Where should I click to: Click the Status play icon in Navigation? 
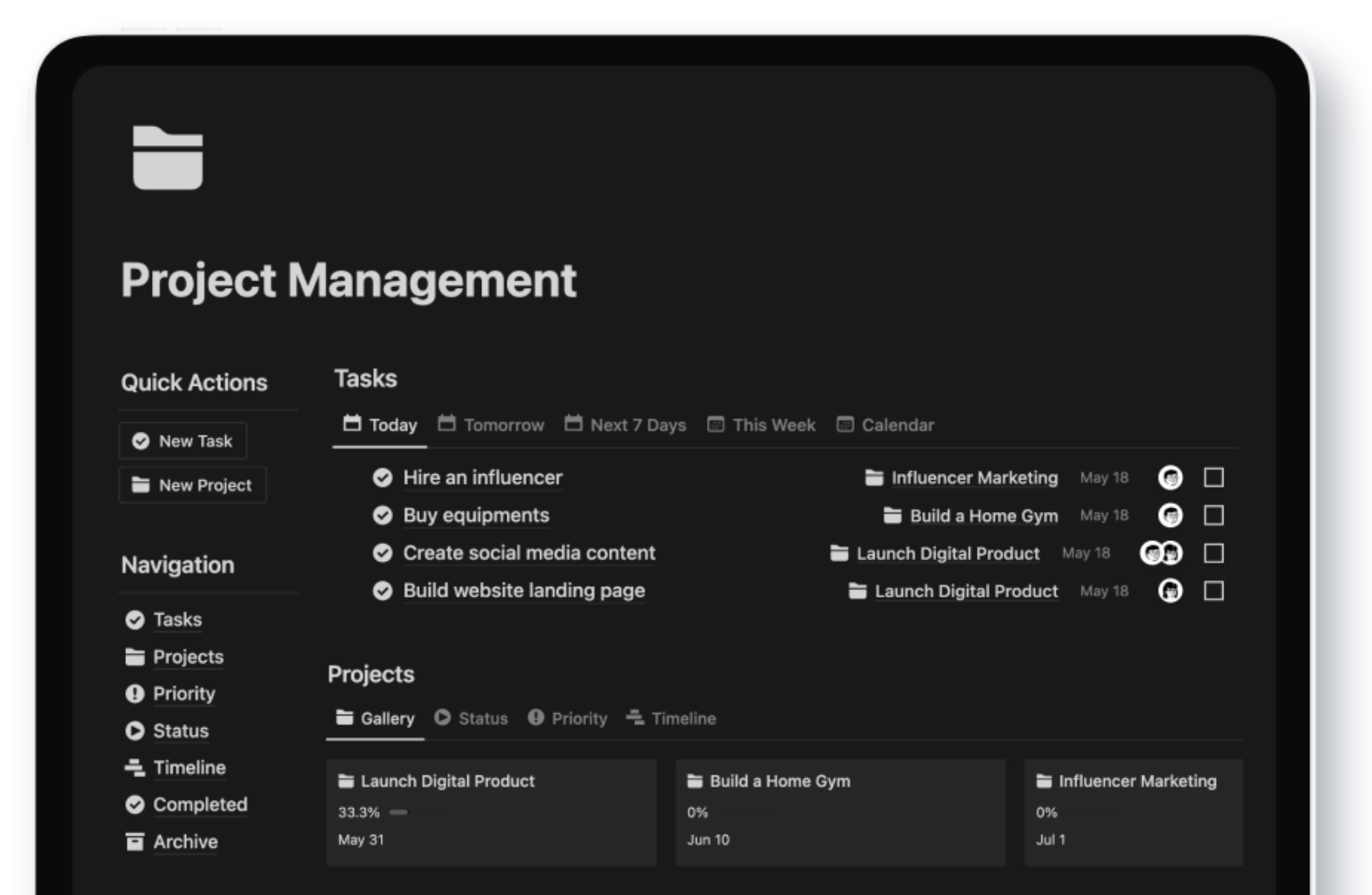pyautogui.click(x=135, y=731)
